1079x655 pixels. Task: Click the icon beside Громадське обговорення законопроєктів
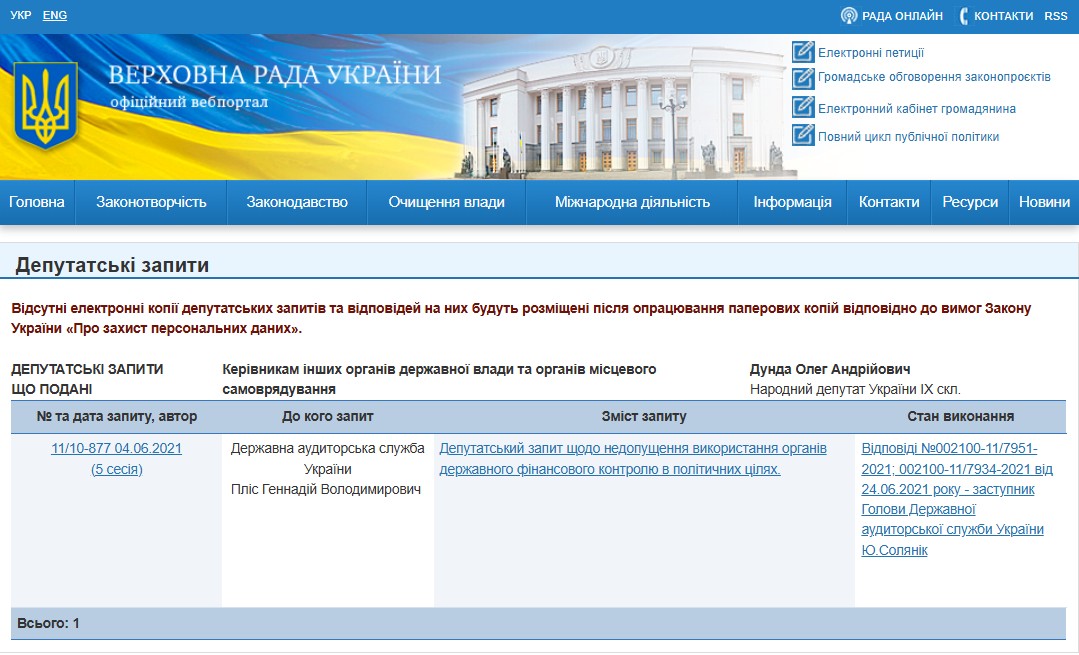[803, 78]
